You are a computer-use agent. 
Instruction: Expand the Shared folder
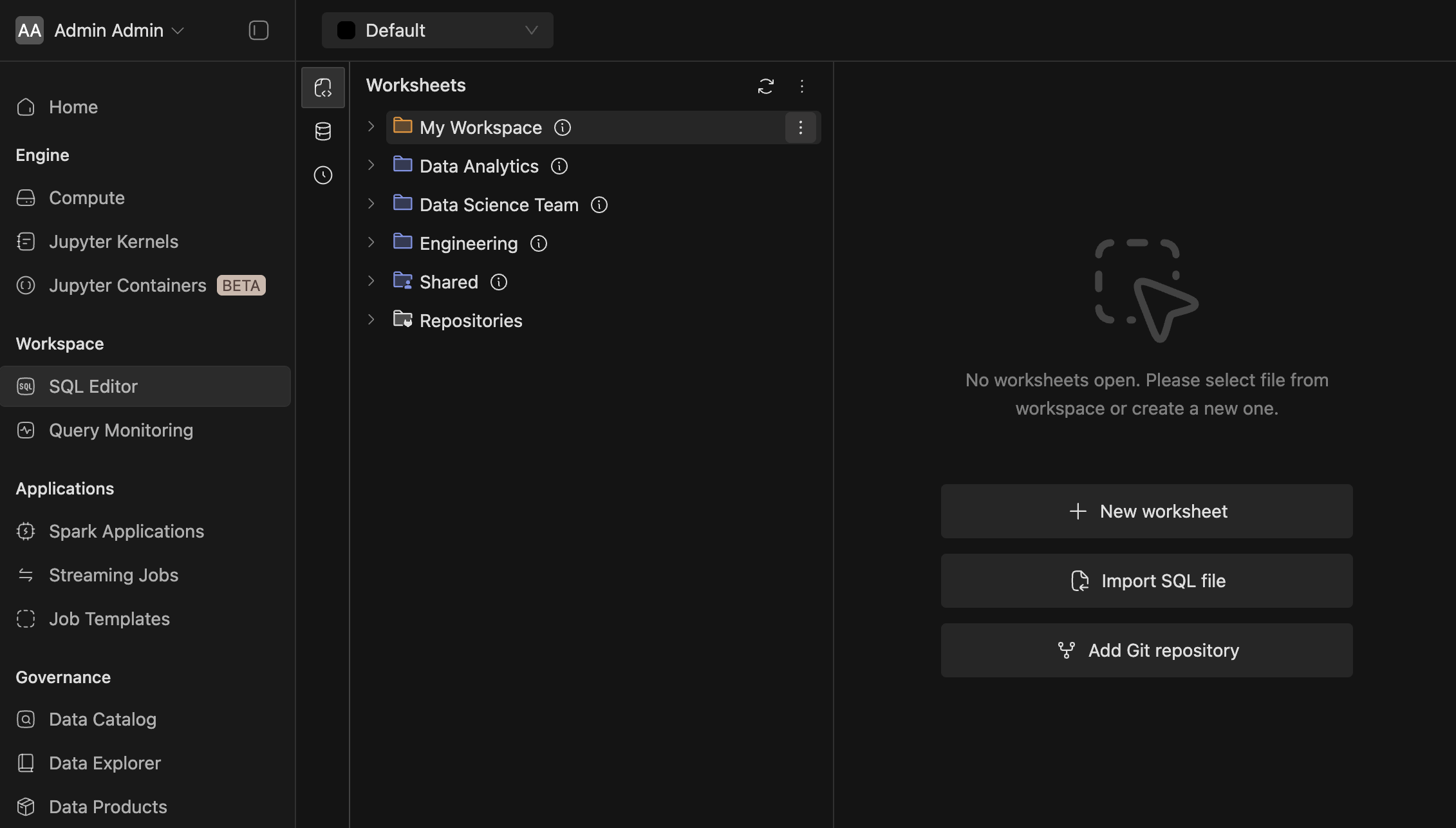[371, 281]
